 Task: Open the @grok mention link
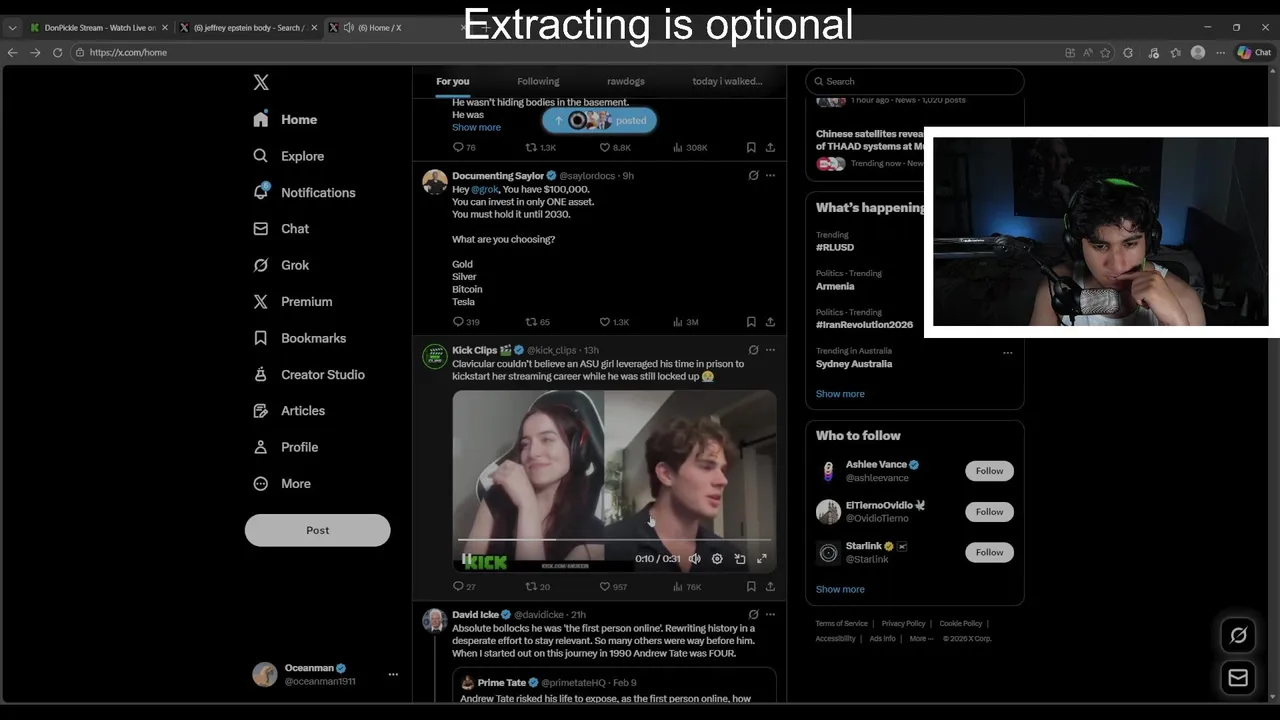(x=485, y=189)
